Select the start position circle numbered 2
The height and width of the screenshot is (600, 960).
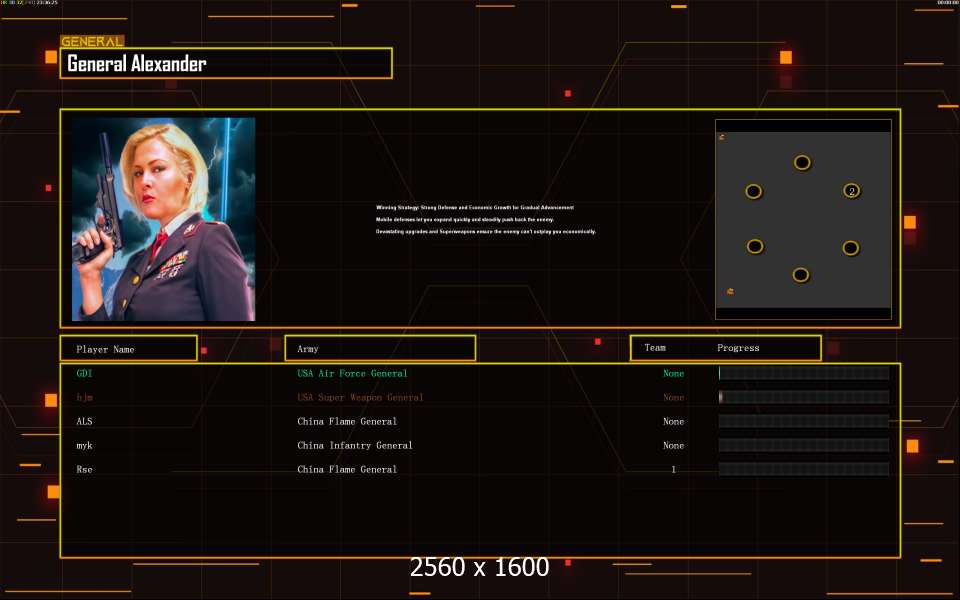tap(851, 191)
